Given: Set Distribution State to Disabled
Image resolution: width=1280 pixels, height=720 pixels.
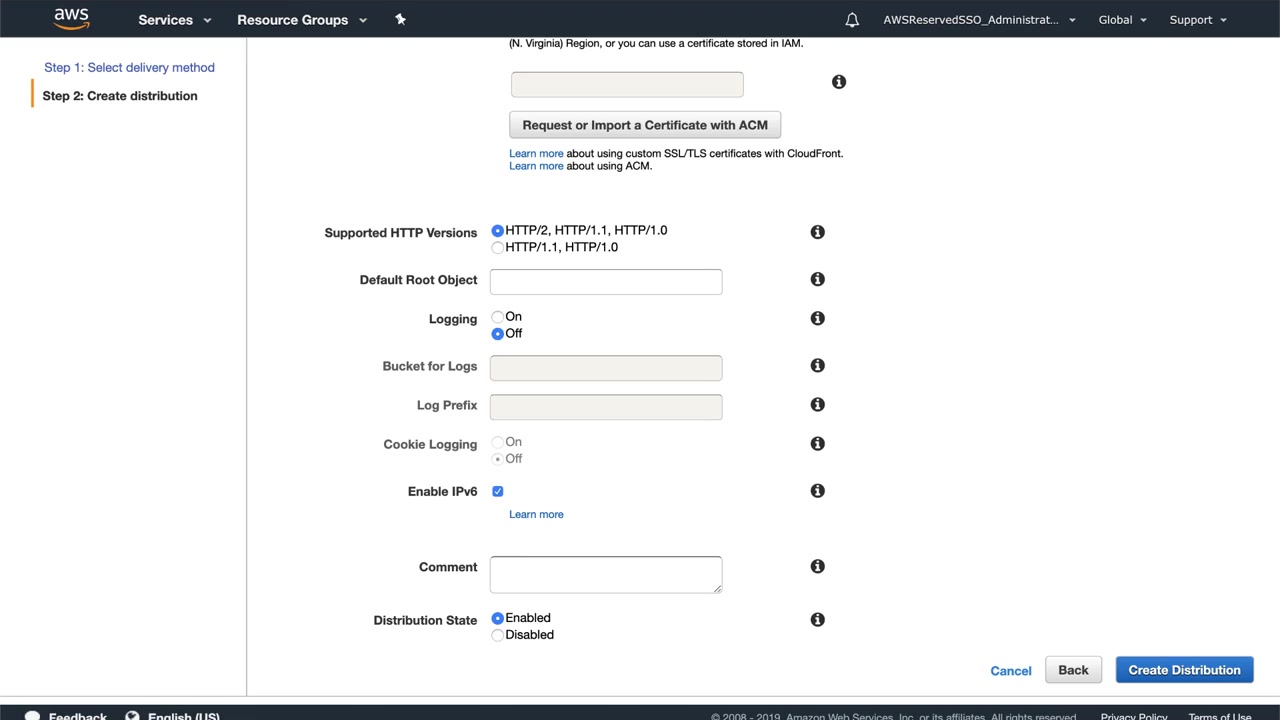Looking at the screenshot, I should point(498,635).
